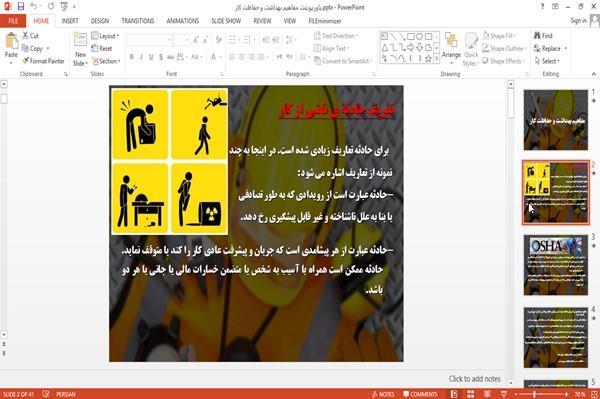Open the Section dropdown

(x=106, y=61)
